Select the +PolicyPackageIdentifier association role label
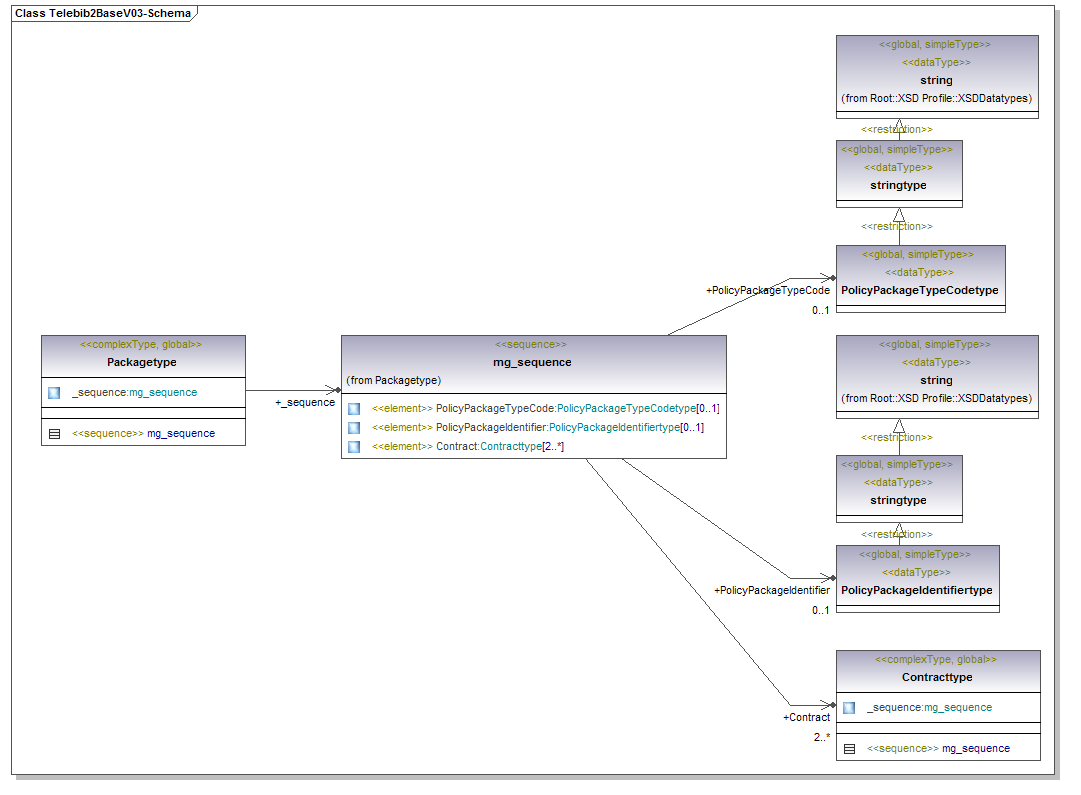This screenshot has width=1081, height=795. [x=771, y=591]
